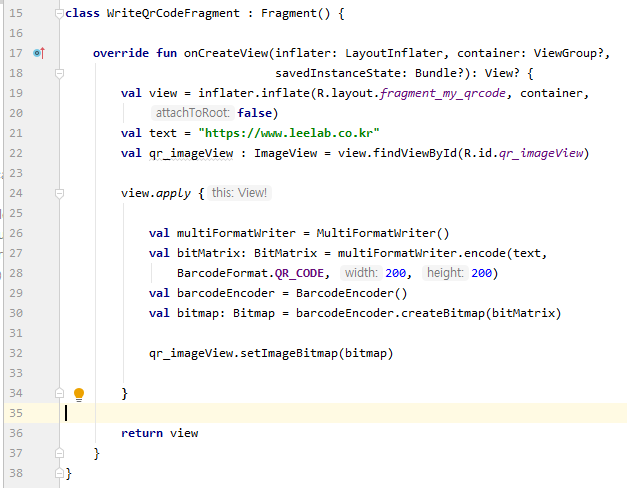Click the class closing fold marker on line 38

[x=60, y=473]
